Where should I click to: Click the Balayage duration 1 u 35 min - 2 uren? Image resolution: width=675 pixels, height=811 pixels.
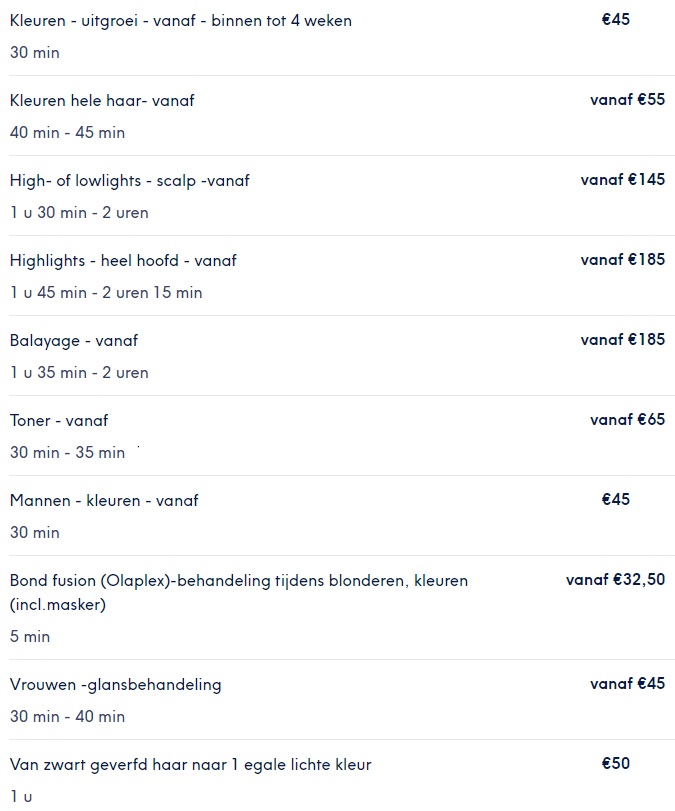[x=79, y=372]
